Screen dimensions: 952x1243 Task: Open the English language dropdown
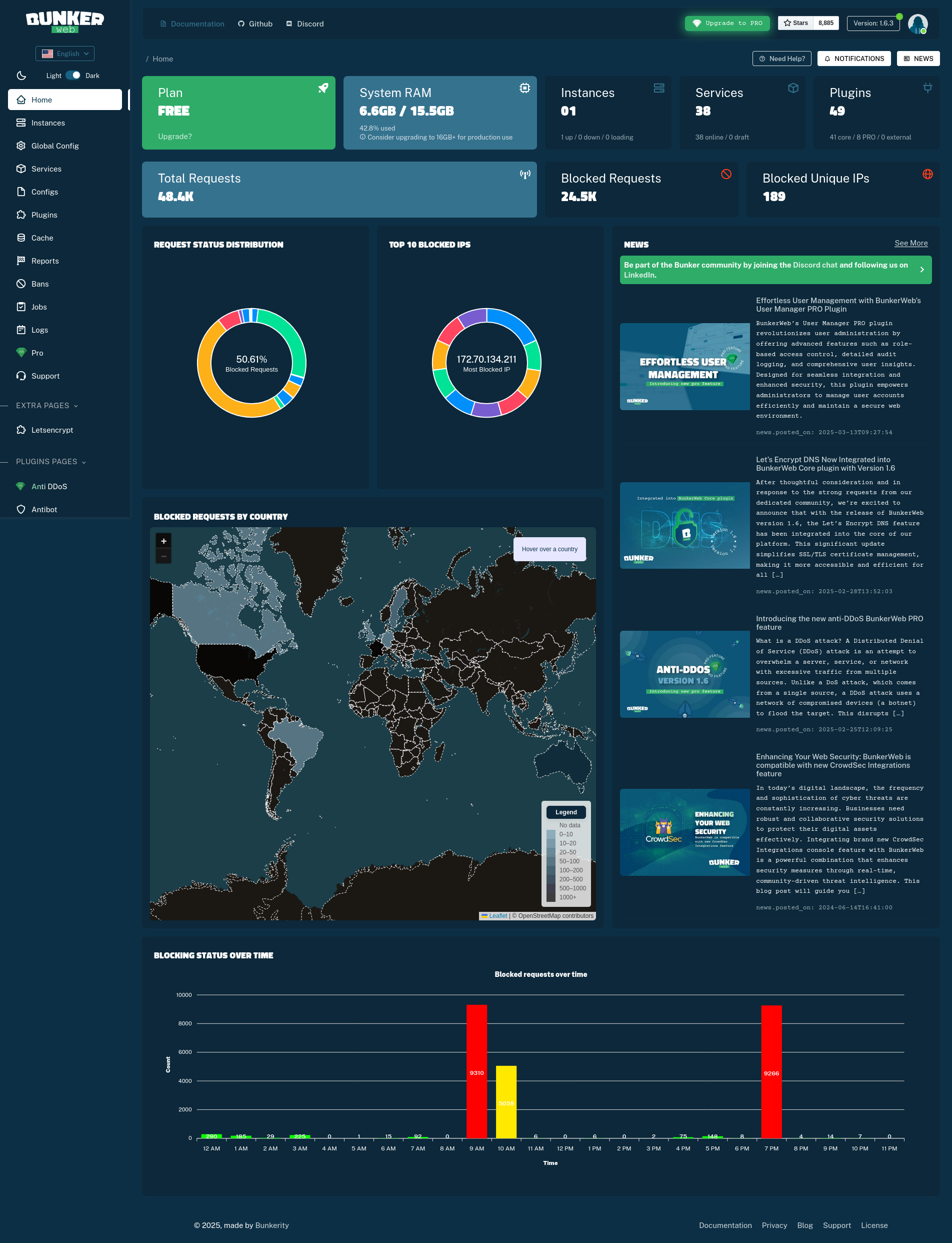[x=64, y=54]
